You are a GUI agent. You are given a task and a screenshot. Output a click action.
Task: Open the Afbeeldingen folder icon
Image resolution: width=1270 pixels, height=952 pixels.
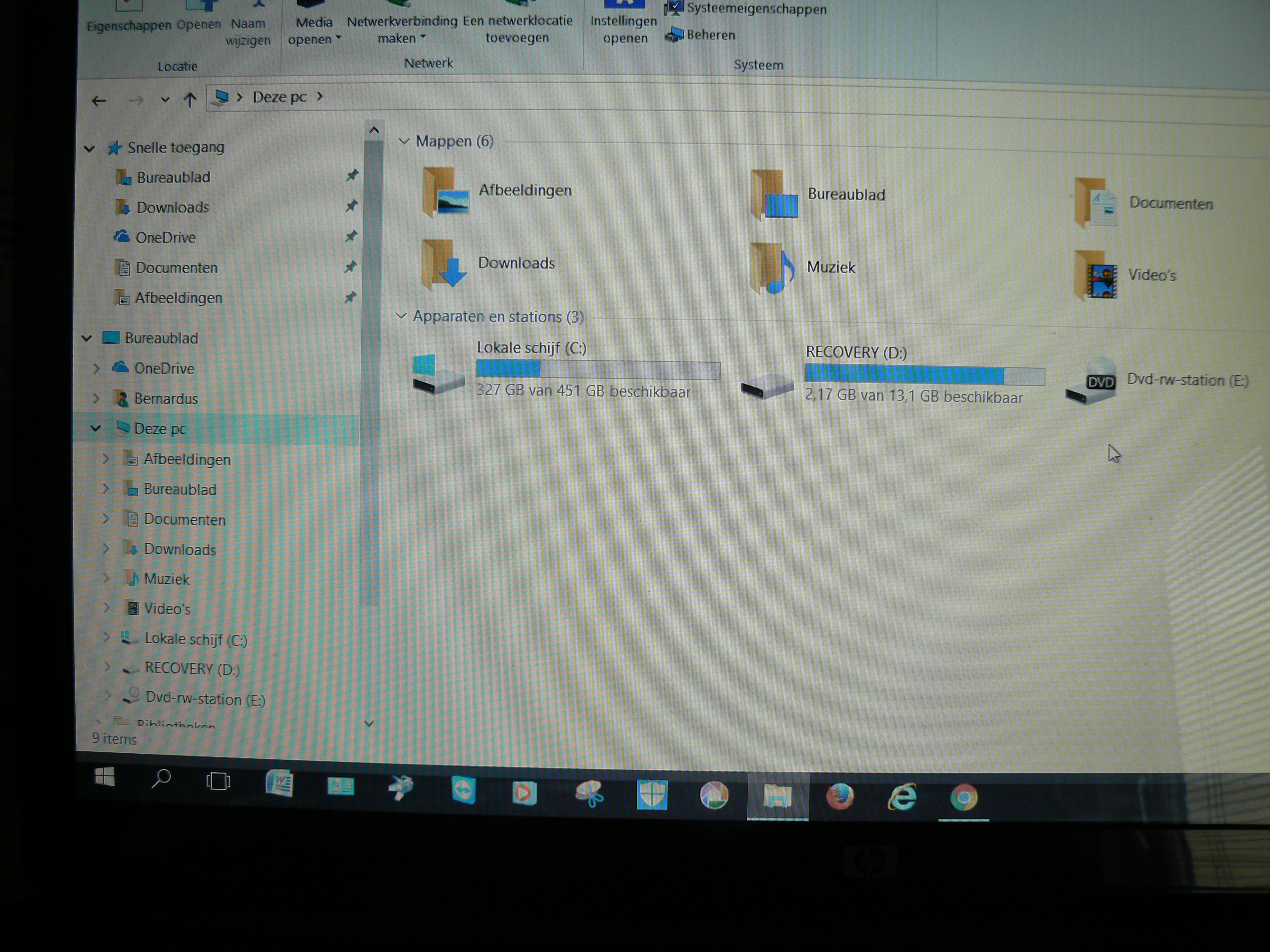click(x=446, y=192)
